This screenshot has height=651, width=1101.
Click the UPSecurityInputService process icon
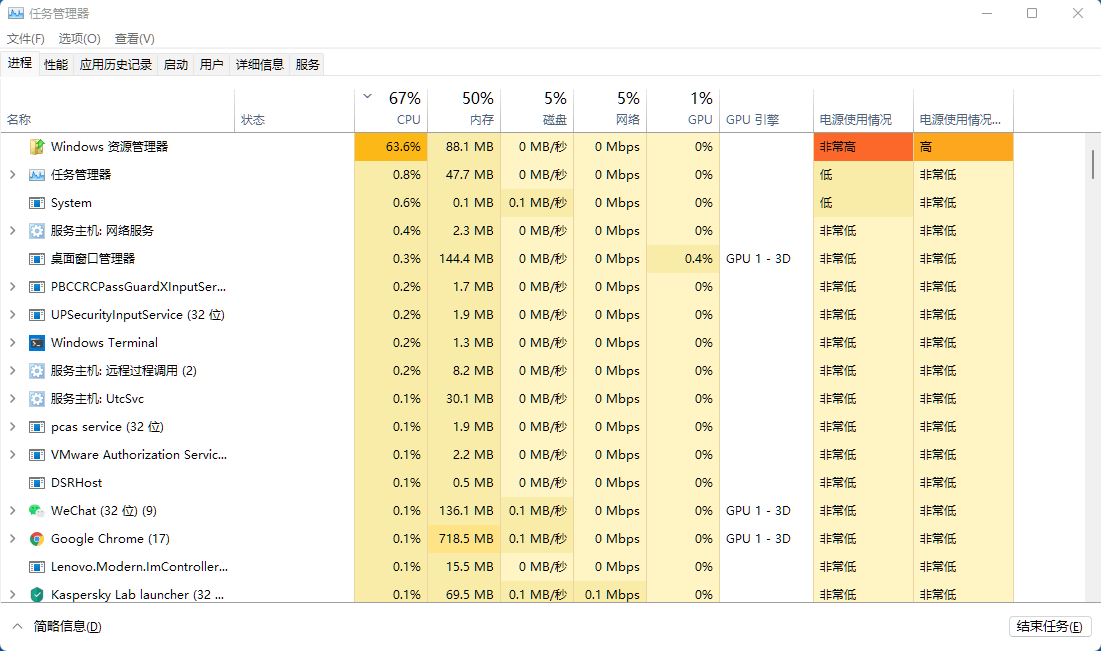(x=37, y=315)
